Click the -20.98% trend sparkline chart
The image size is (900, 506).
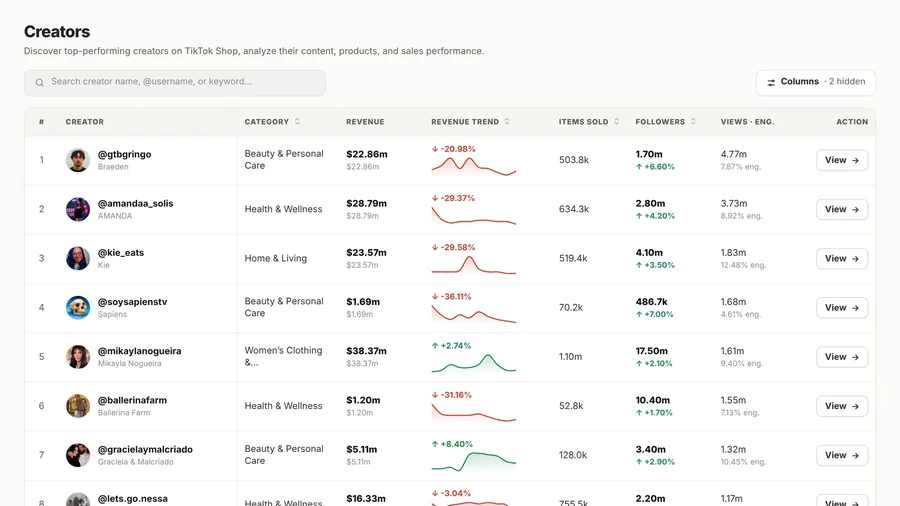(474, 166)
